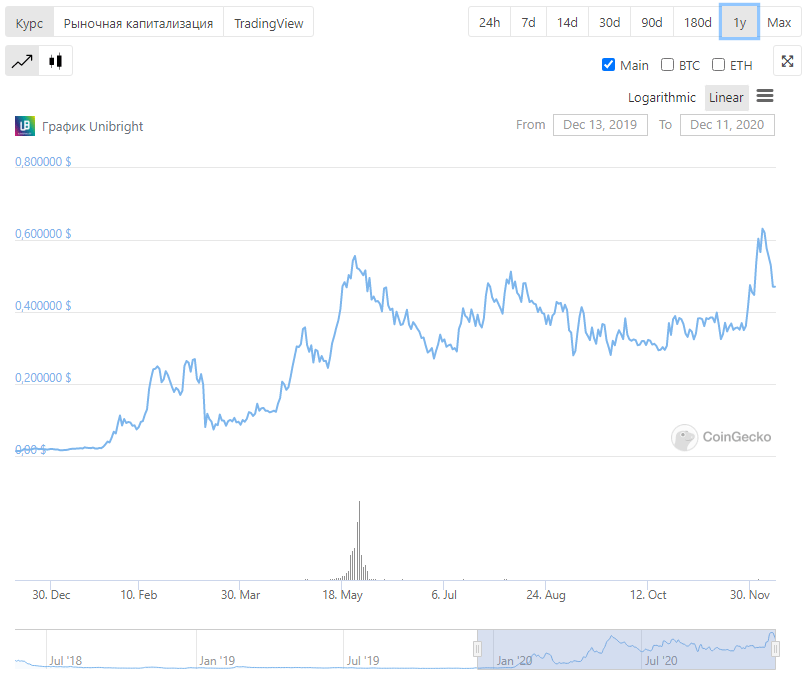Click the График Unibright title
This screenshot has width=808, height=686.
(x=93, y=126)
